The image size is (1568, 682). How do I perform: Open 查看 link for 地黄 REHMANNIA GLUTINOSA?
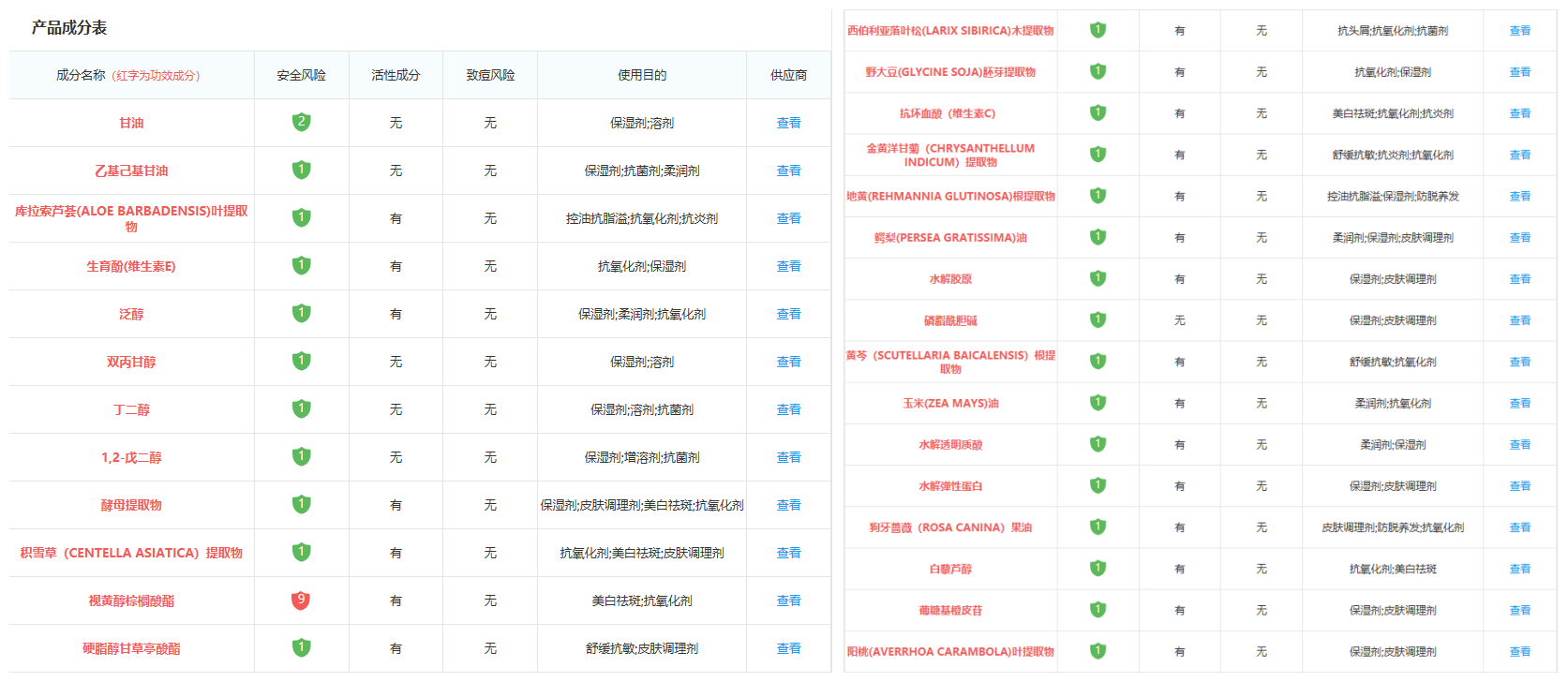[1519, 196]
